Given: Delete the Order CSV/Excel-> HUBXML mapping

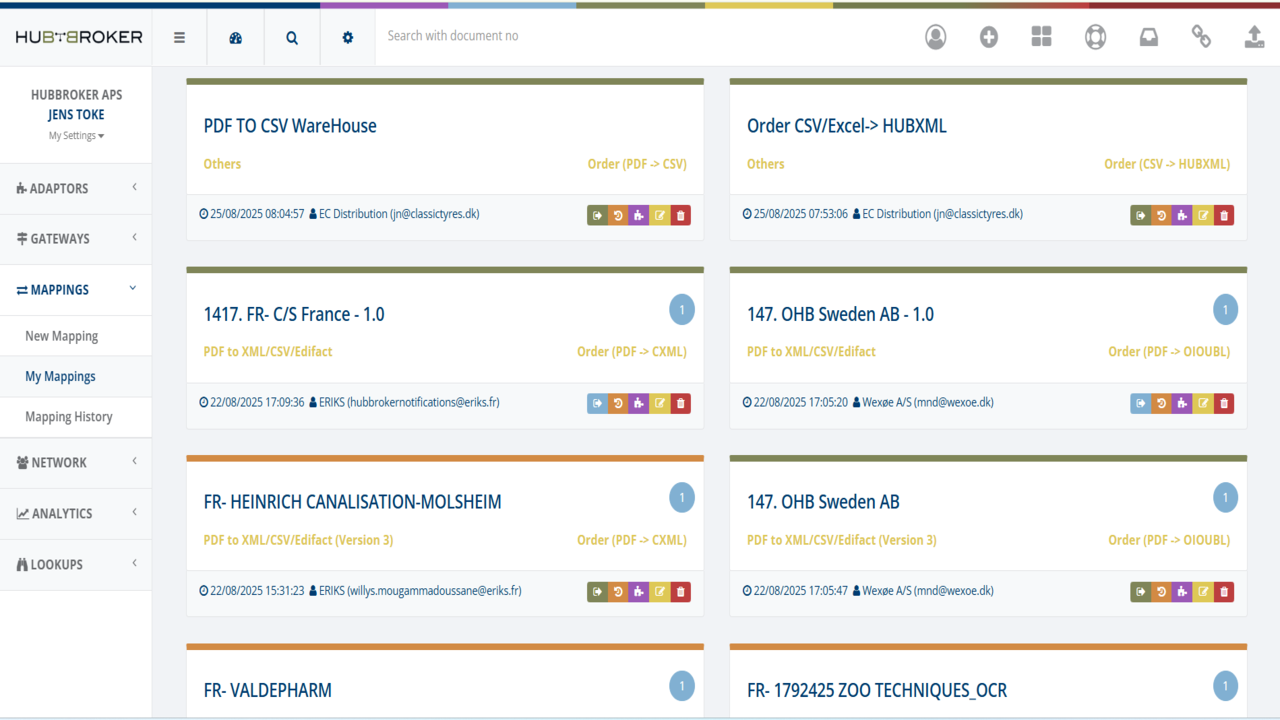Looking at the screenshot, I should [x=1224, y=215].
